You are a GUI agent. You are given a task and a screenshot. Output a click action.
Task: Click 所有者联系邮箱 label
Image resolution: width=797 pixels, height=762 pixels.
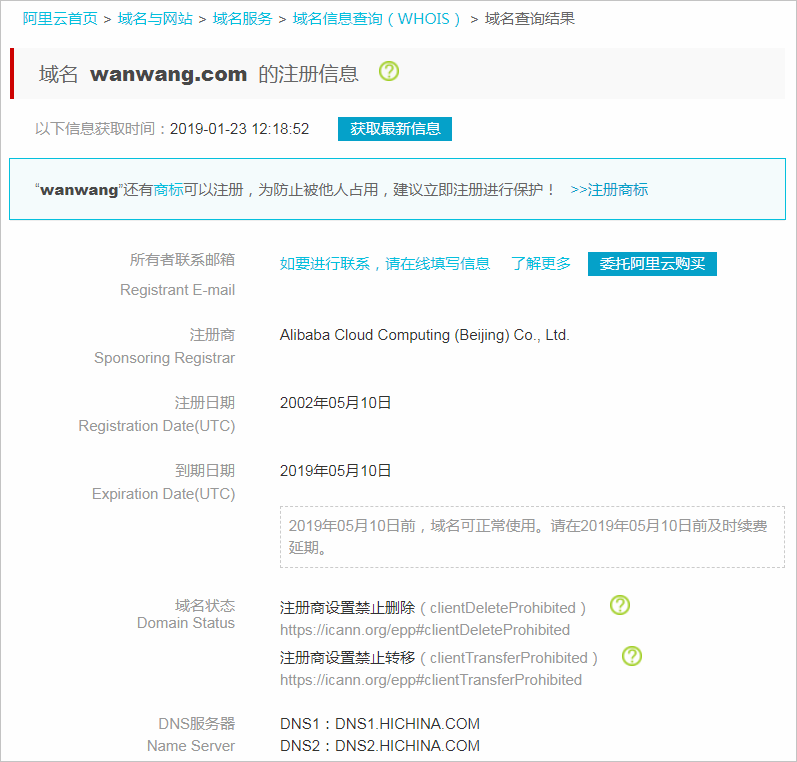click(182, 260)
